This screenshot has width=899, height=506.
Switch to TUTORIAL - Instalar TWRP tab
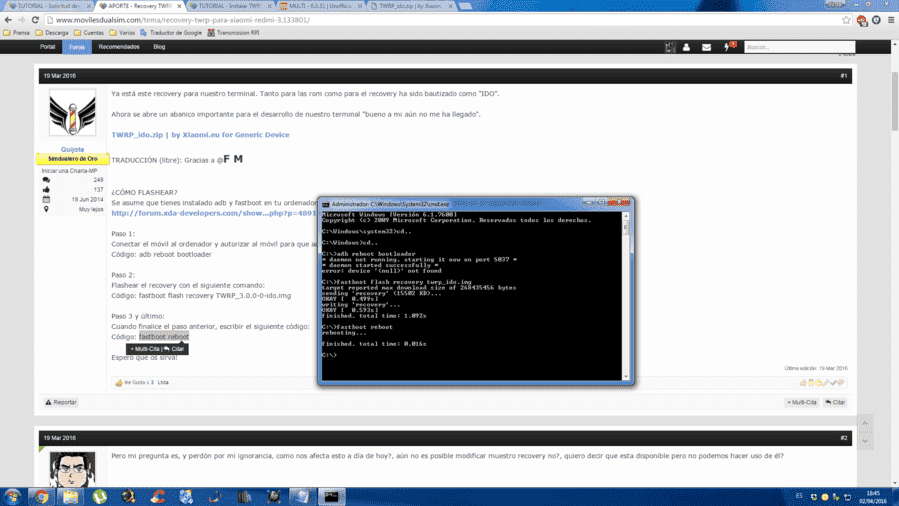[x=229, y=6]
